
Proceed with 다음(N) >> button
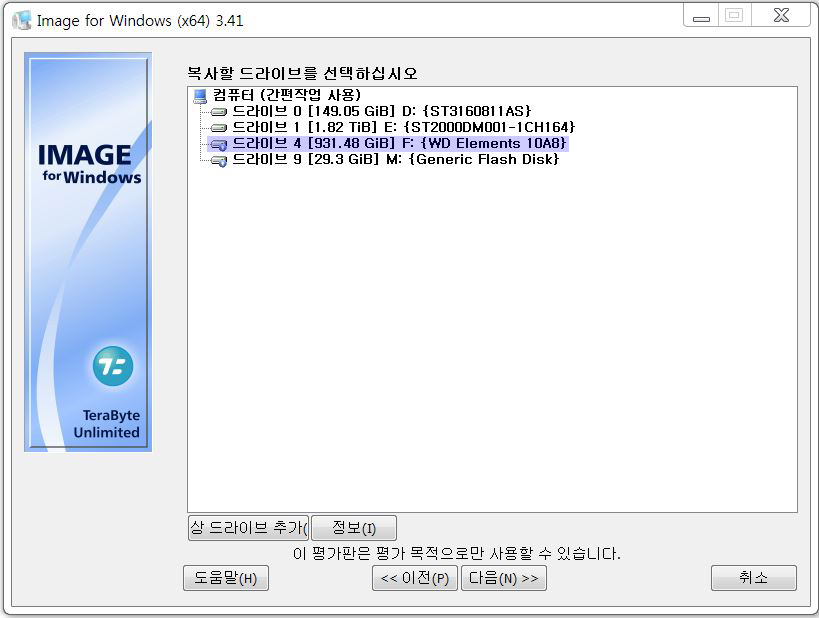coord(504,578)
